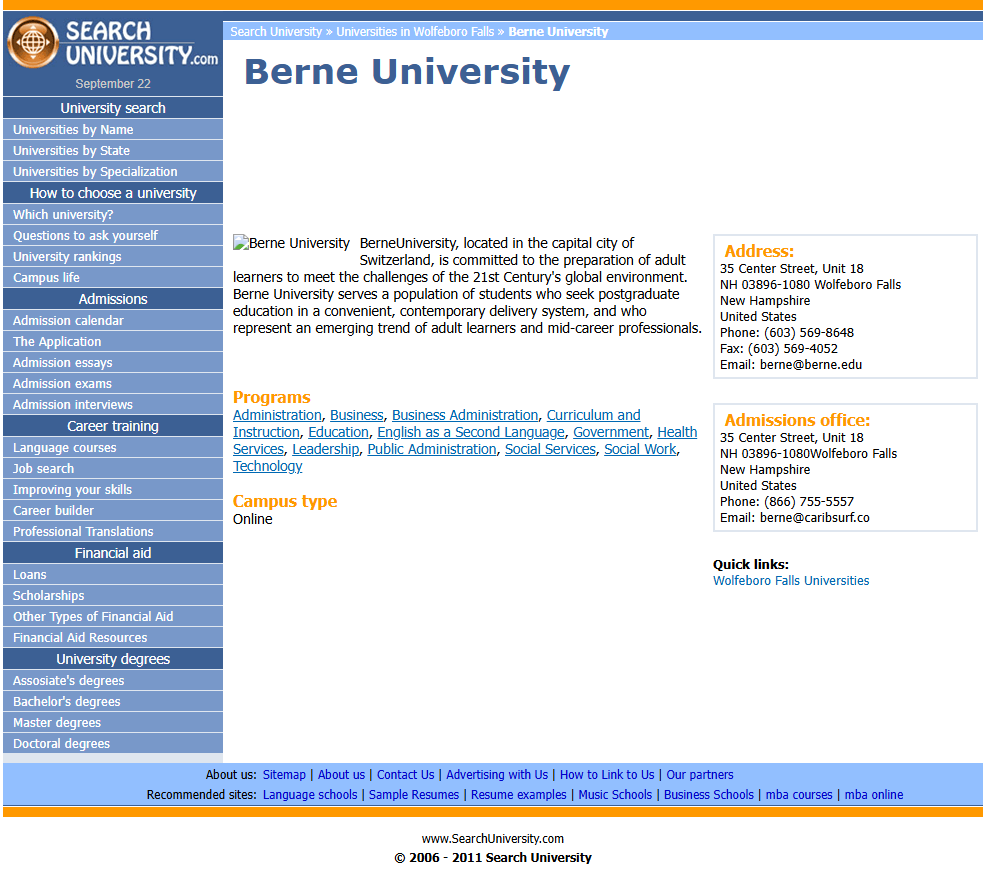Open Professional Translations
Image resolution: width=988 pixels, height=875 pixels.
tap(113, 532)
